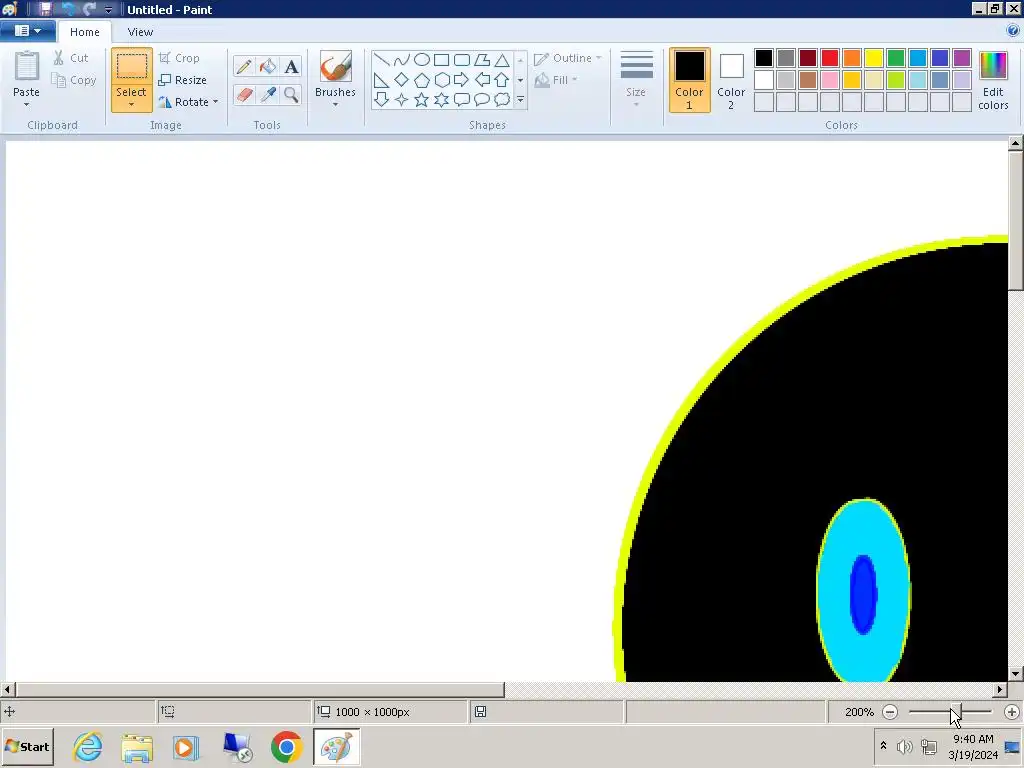1024x768 pixels.
Task: Choose the Up arrow shape
Action: [x=502, y=80]
